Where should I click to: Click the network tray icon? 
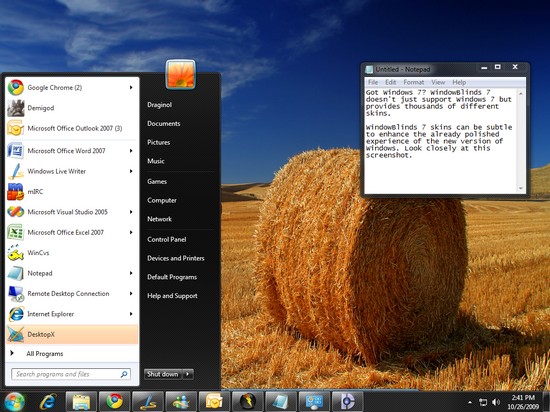483,402
